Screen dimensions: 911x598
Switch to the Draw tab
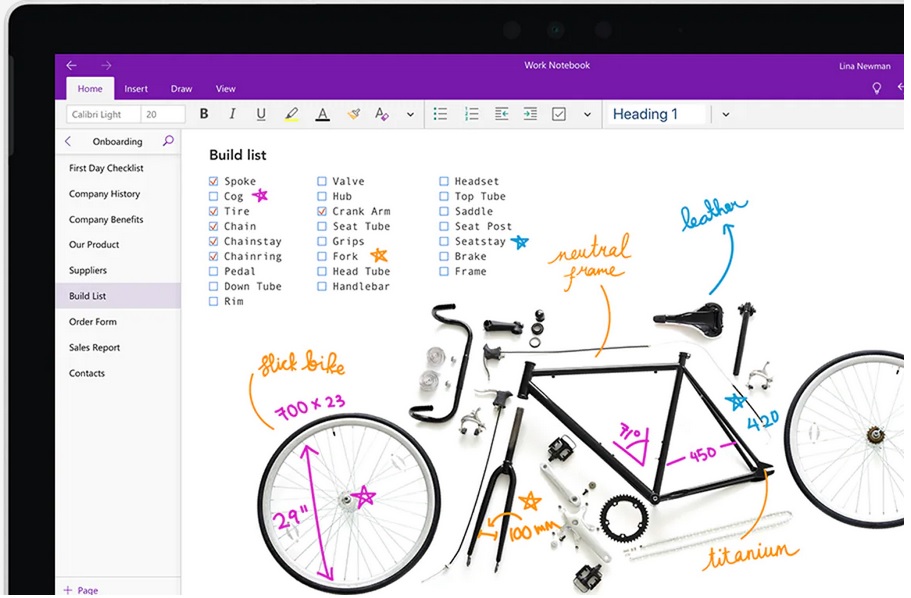coord(181,89)
